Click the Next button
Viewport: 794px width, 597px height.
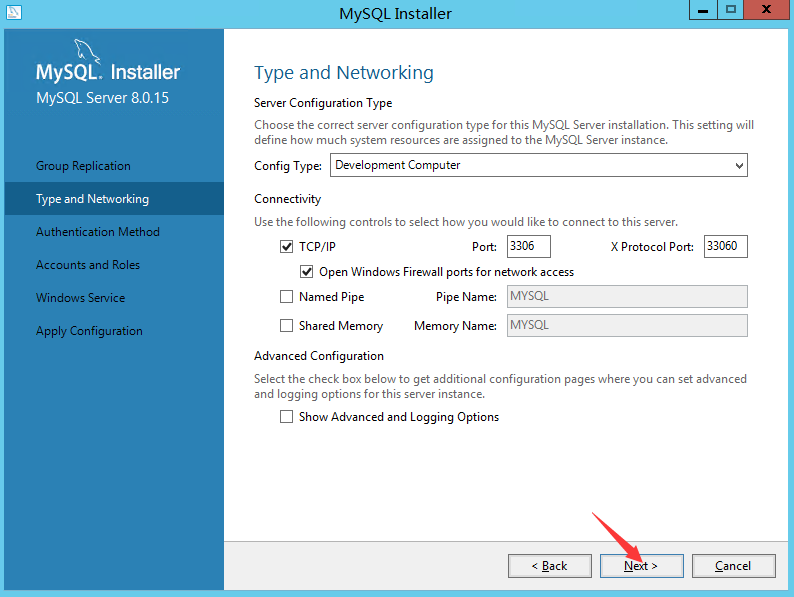[x=642, y=566]
